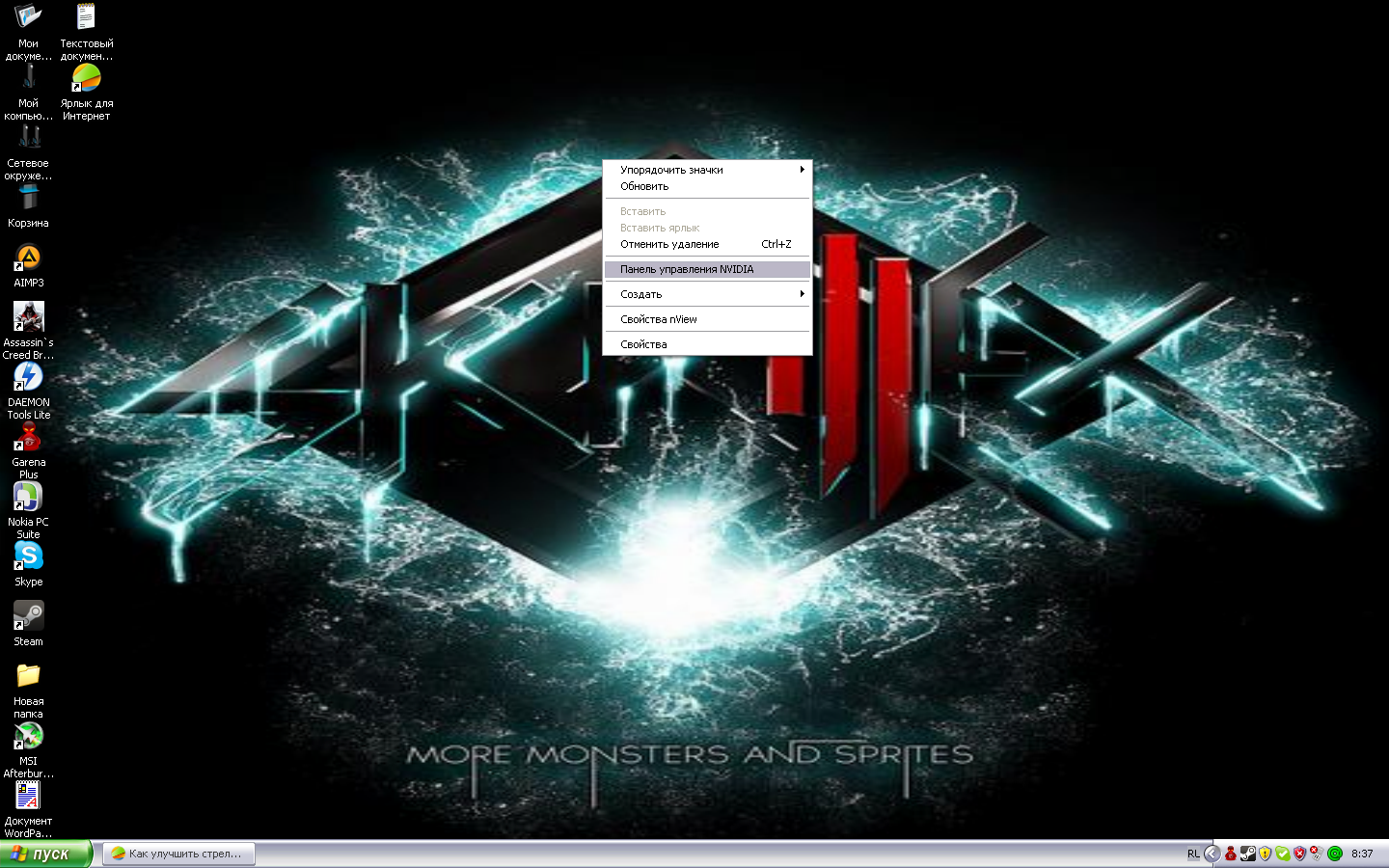Click the Steam tray icon

(1248, 853)
